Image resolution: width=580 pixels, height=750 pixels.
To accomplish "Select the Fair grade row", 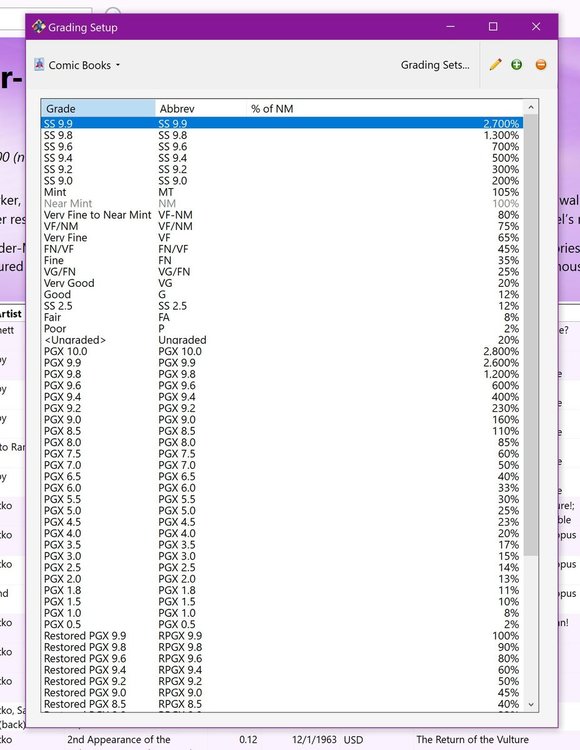I will (x=282, y=317).
